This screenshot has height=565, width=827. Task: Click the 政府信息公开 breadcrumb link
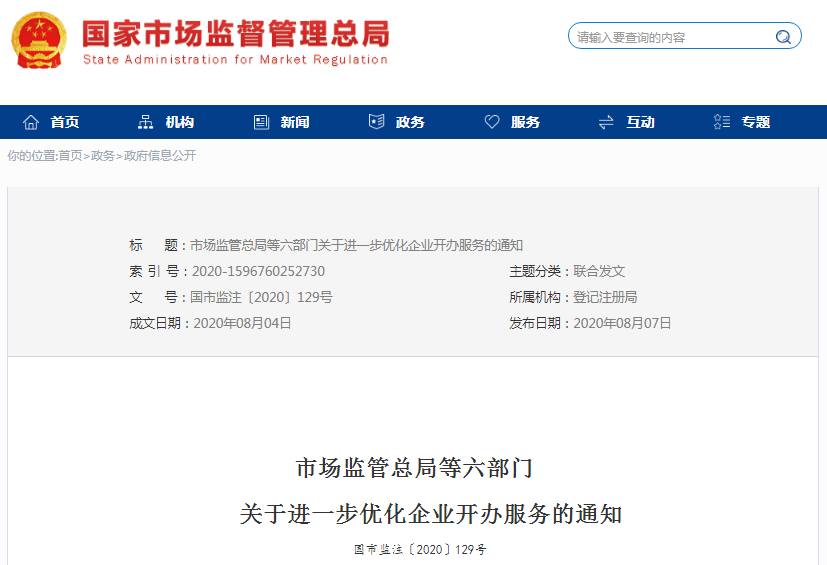[x=160, y=156]
